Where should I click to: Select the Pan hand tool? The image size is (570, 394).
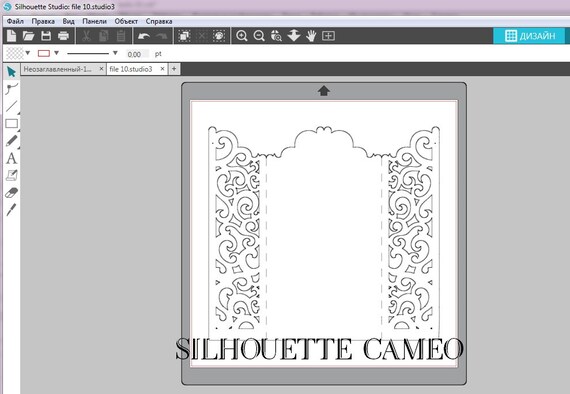[311, 36]
